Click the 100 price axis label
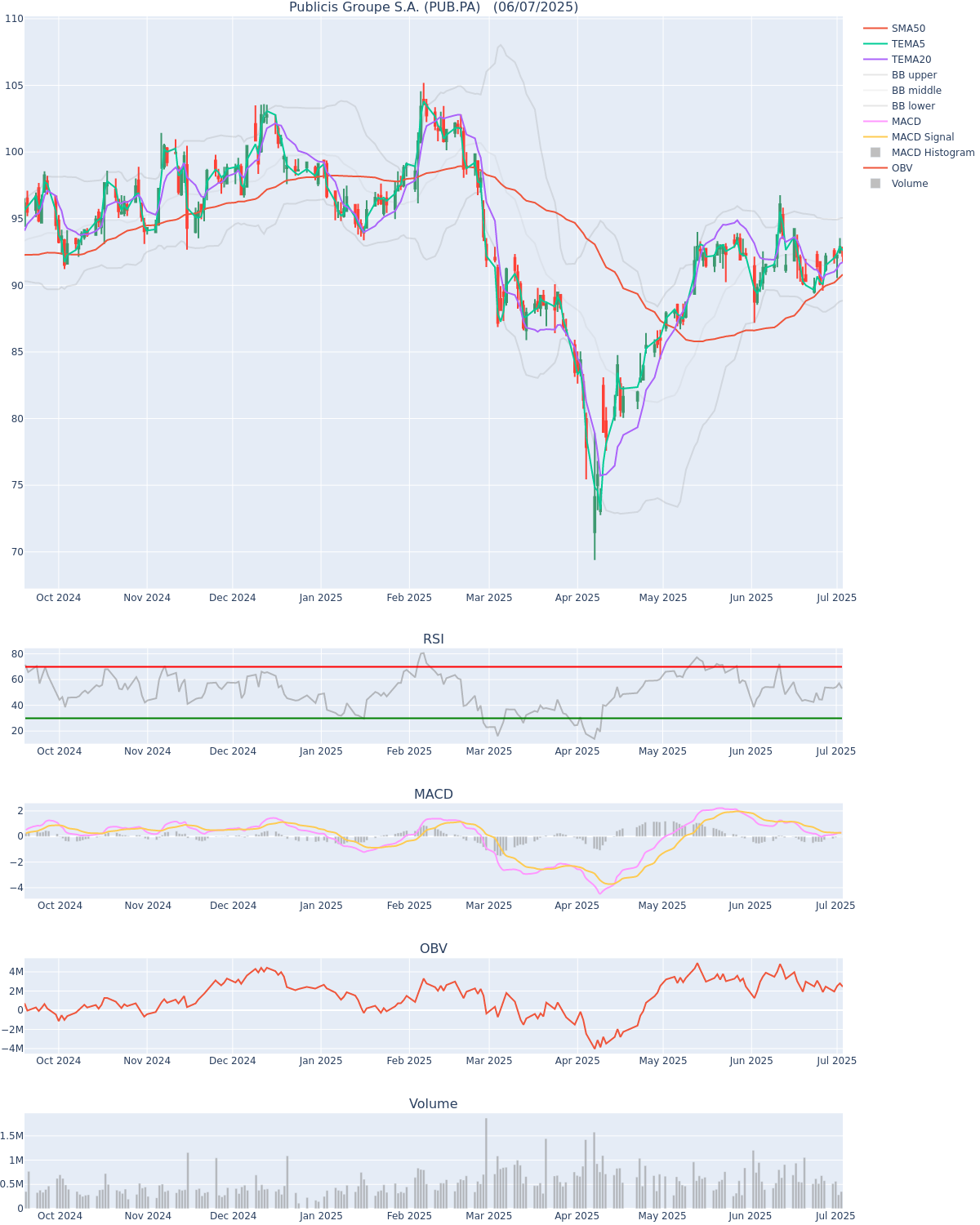This screenshot has width=980, height=1225. (14, 152)
